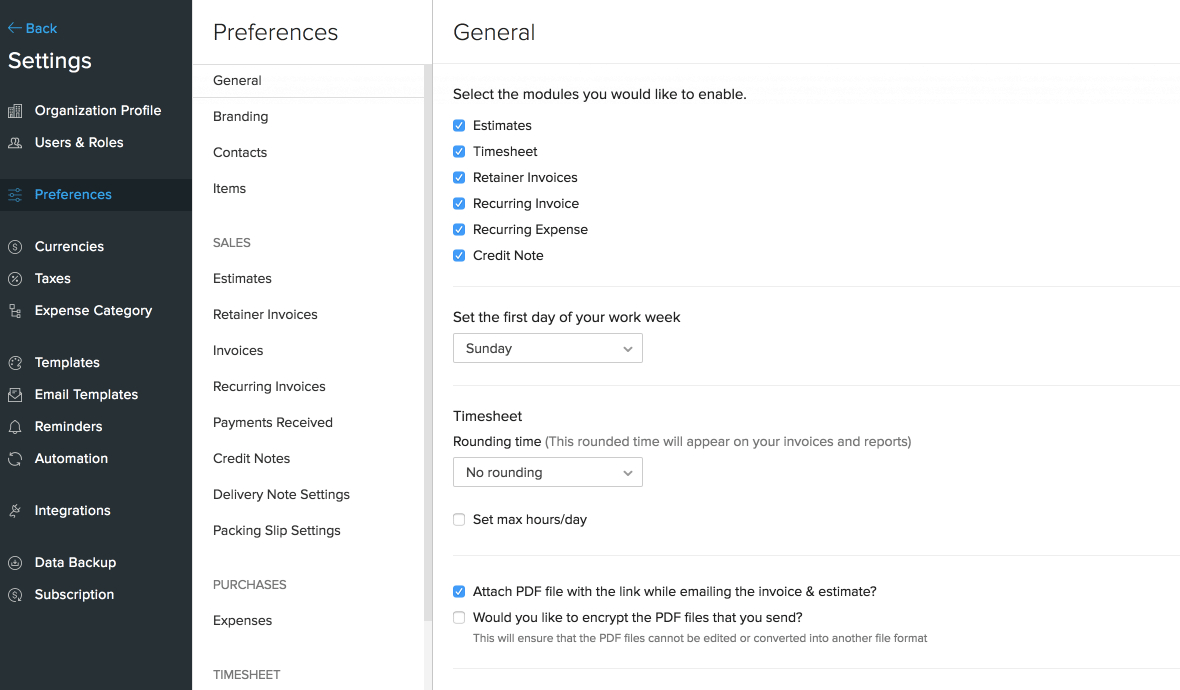The width and height of the screenshot is (1180, 690).
Task: Enable the Set max hours/day option
Action: pyautogui.click(x=458, y=519)
